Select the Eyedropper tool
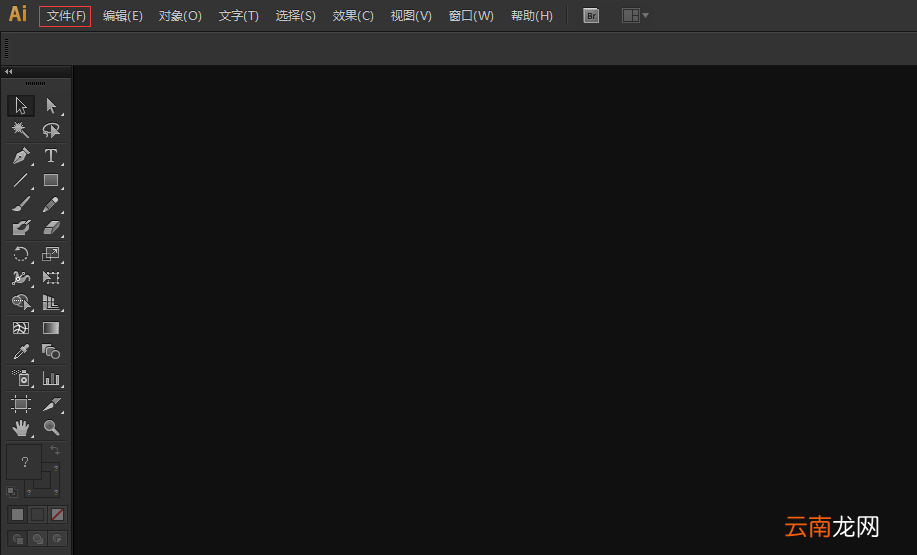 point(20,351)
